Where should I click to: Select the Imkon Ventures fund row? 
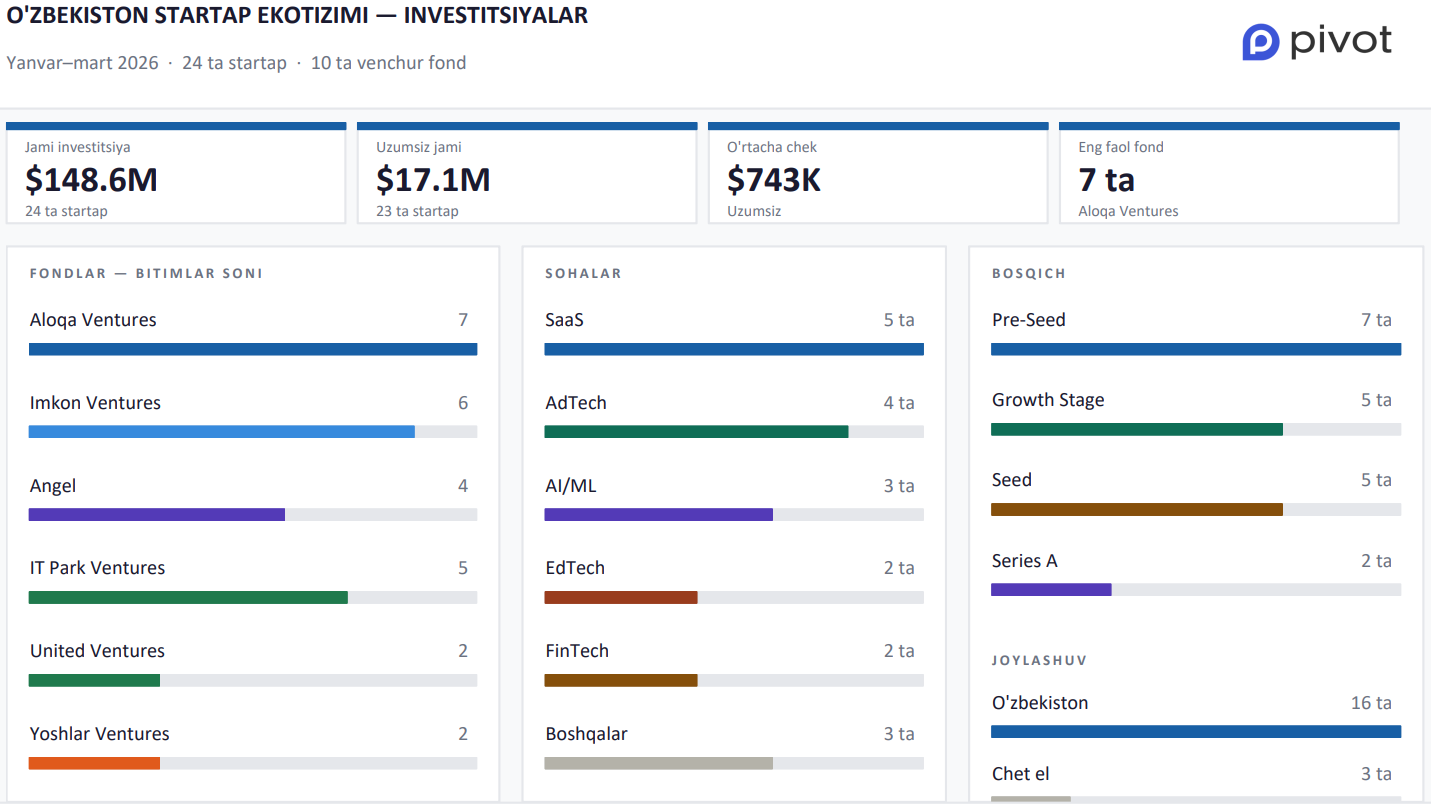pyautogui.click(x=95, y=403)
